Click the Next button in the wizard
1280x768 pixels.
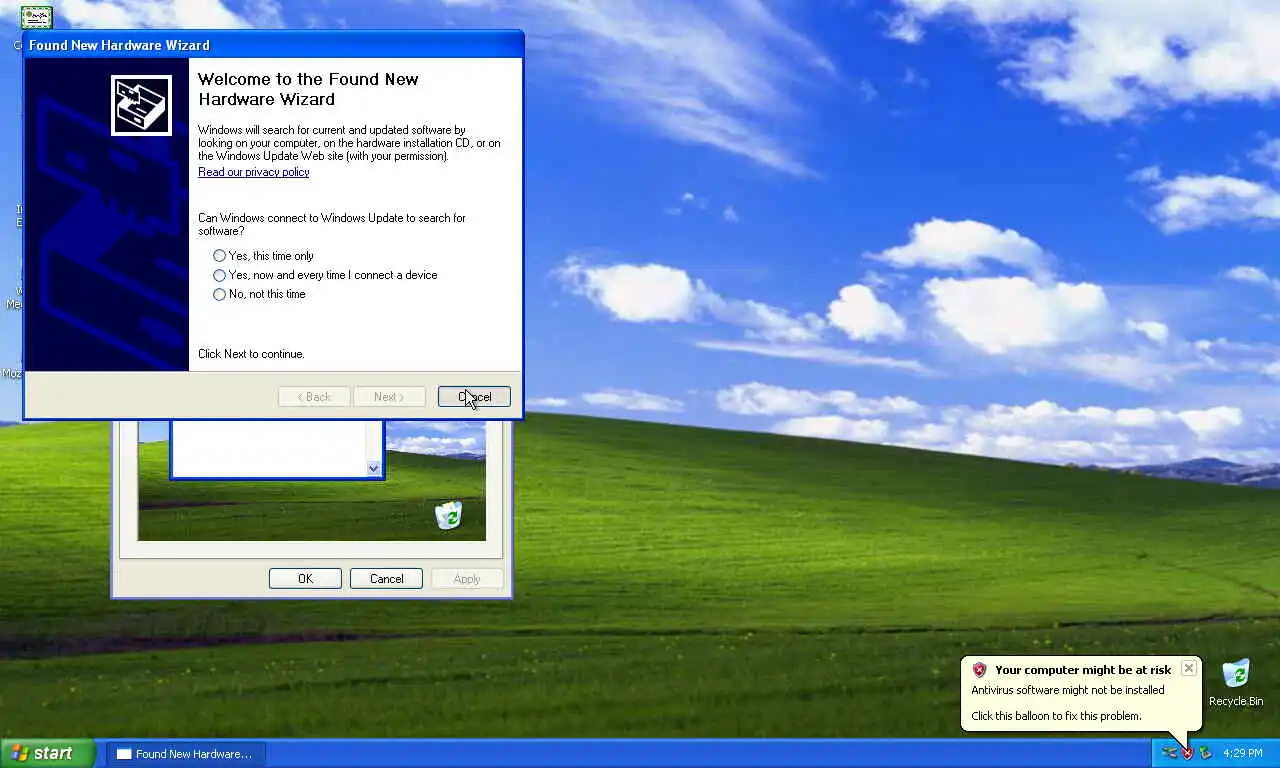coord(389,397)
